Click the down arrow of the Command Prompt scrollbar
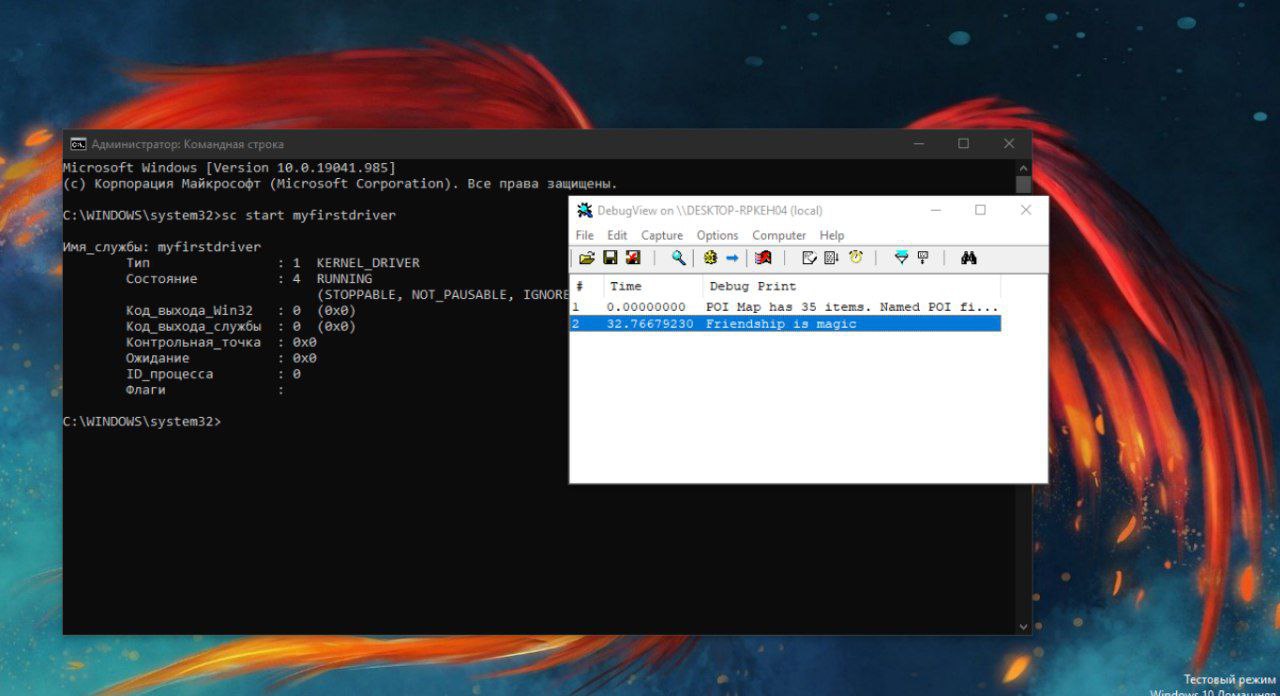1280x696 pixels. point(1023,626)
